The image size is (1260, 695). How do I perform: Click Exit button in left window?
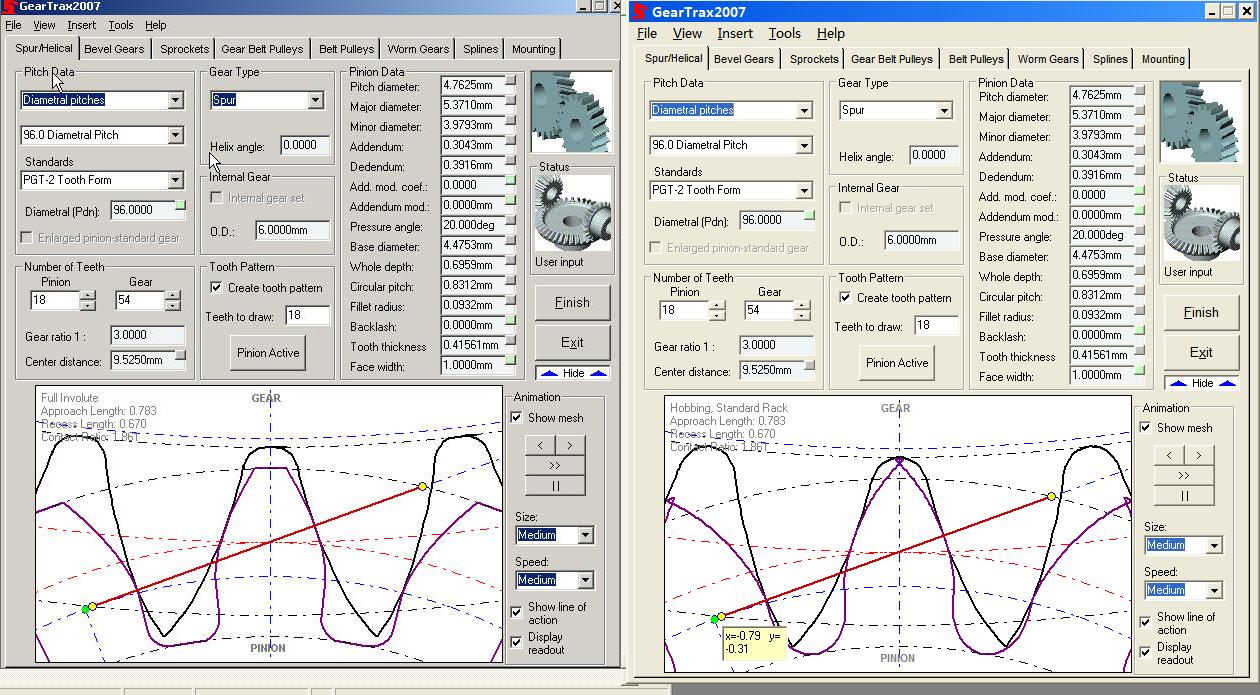pyautogui.click(x=572, y=342)
